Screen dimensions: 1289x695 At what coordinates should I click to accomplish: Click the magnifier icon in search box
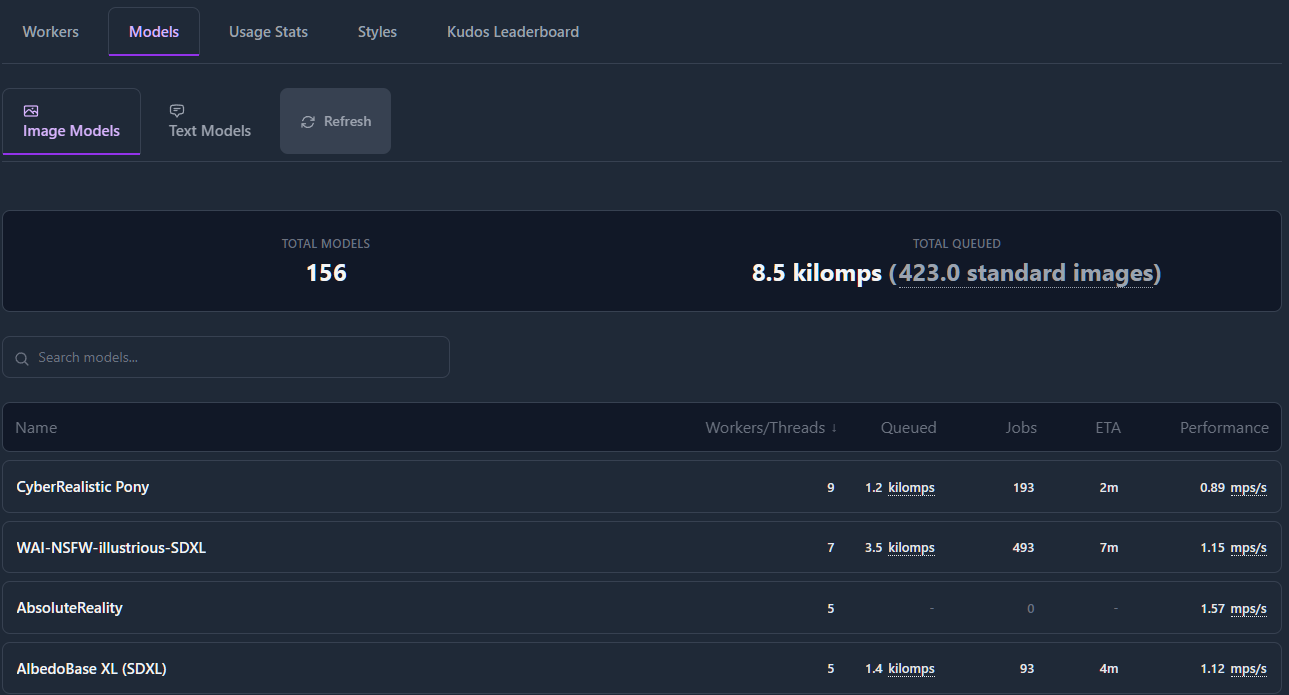22,358
